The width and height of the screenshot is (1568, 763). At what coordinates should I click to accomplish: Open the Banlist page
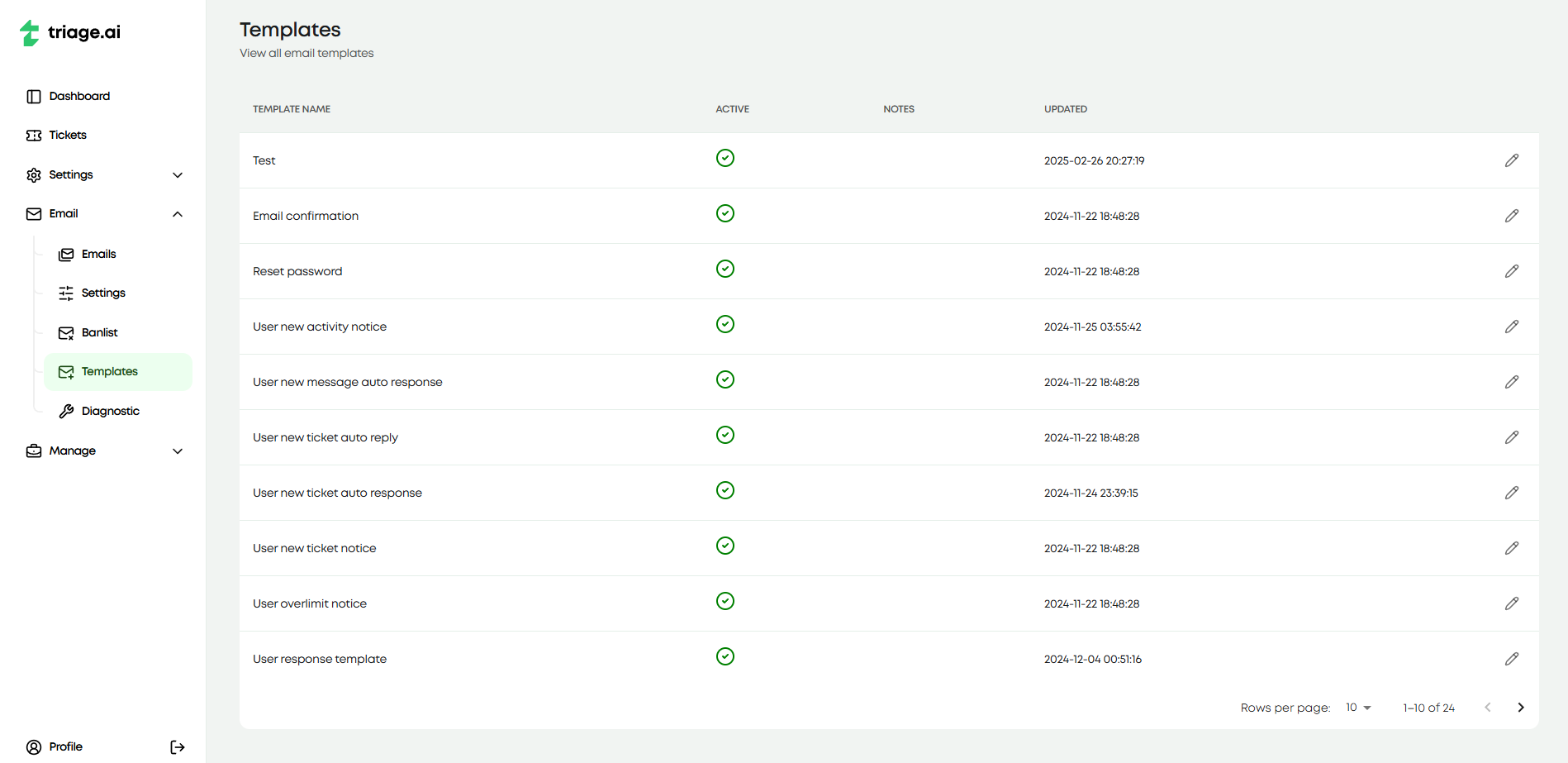[x=99, y=332]
